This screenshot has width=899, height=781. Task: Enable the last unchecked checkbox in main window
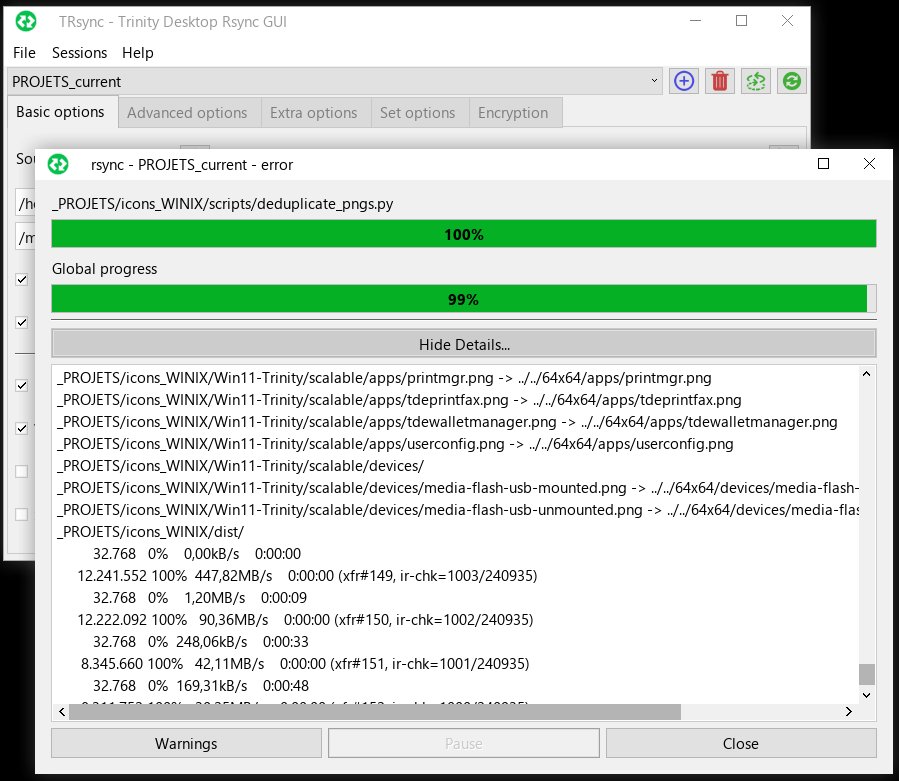22,514
